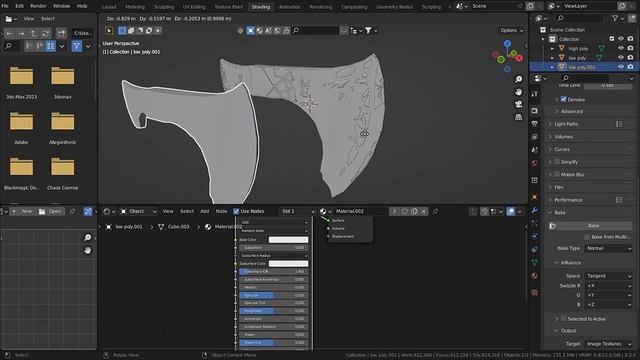Image resolution: width=640 pixels, height=360 pixels.
Task: Open the Render menu
Action: pos(38,6)
